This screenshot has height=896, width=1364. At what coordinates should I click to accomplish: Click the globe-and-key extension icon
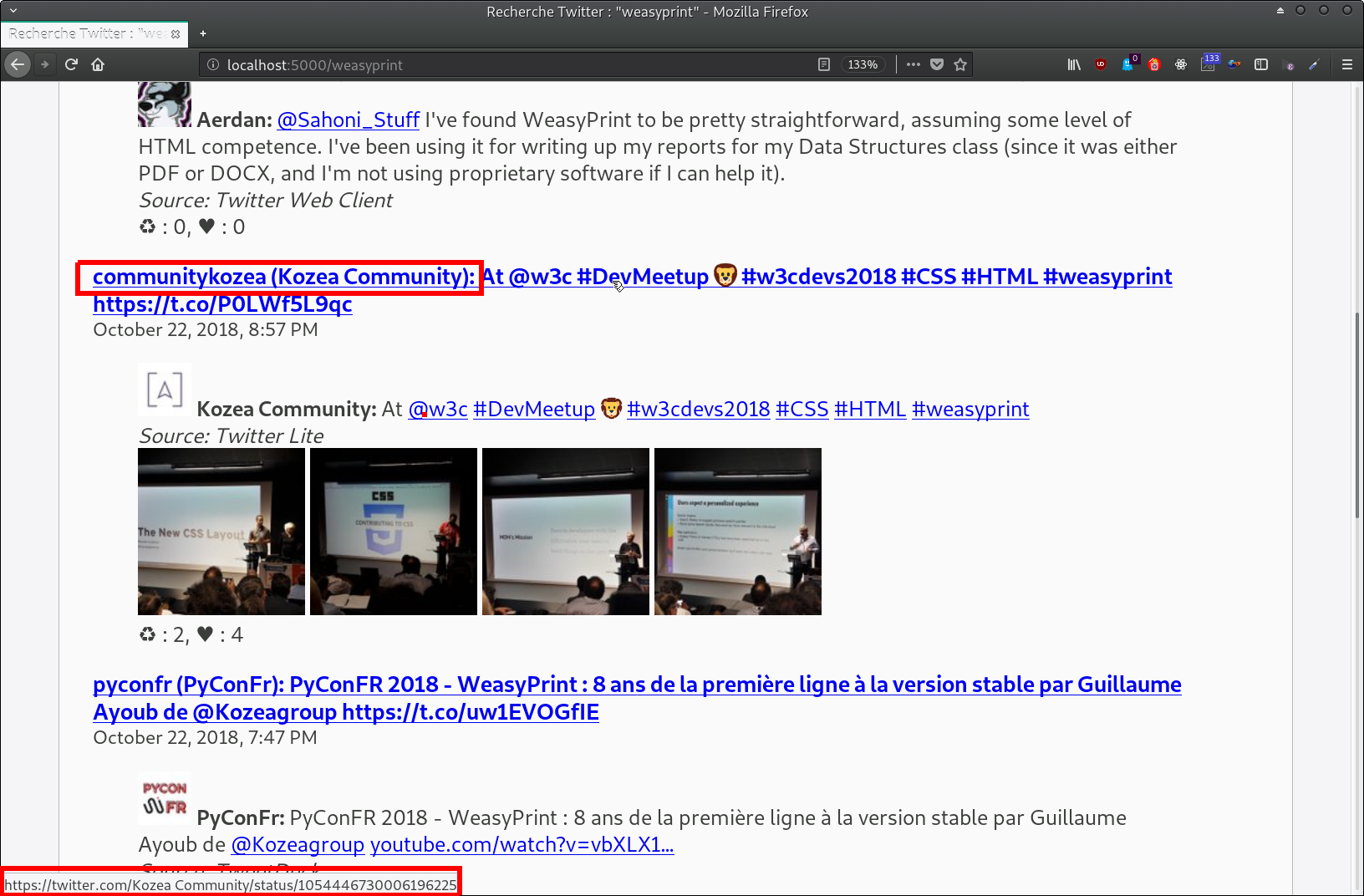click(1234, 64)
